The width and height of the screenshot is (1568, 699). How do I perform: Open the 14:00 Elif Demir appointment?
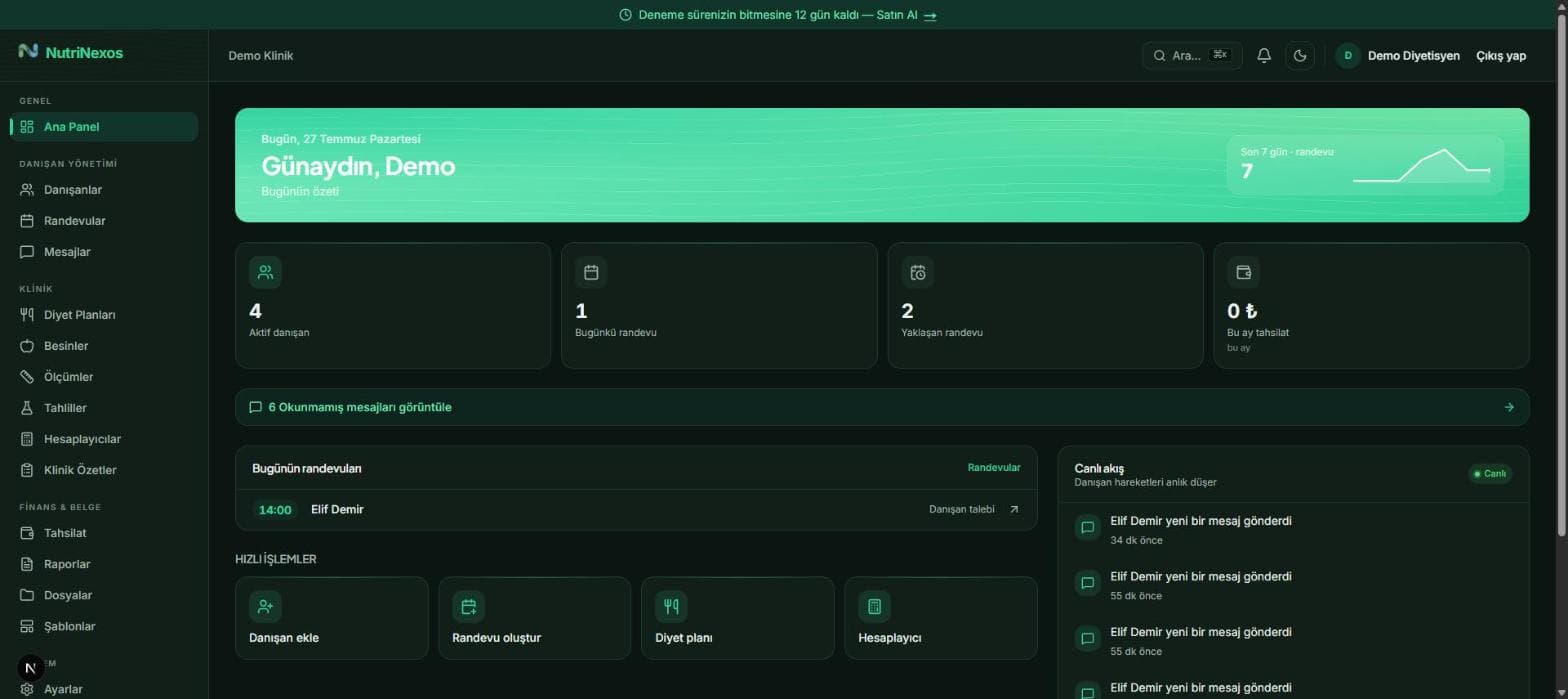636,509
